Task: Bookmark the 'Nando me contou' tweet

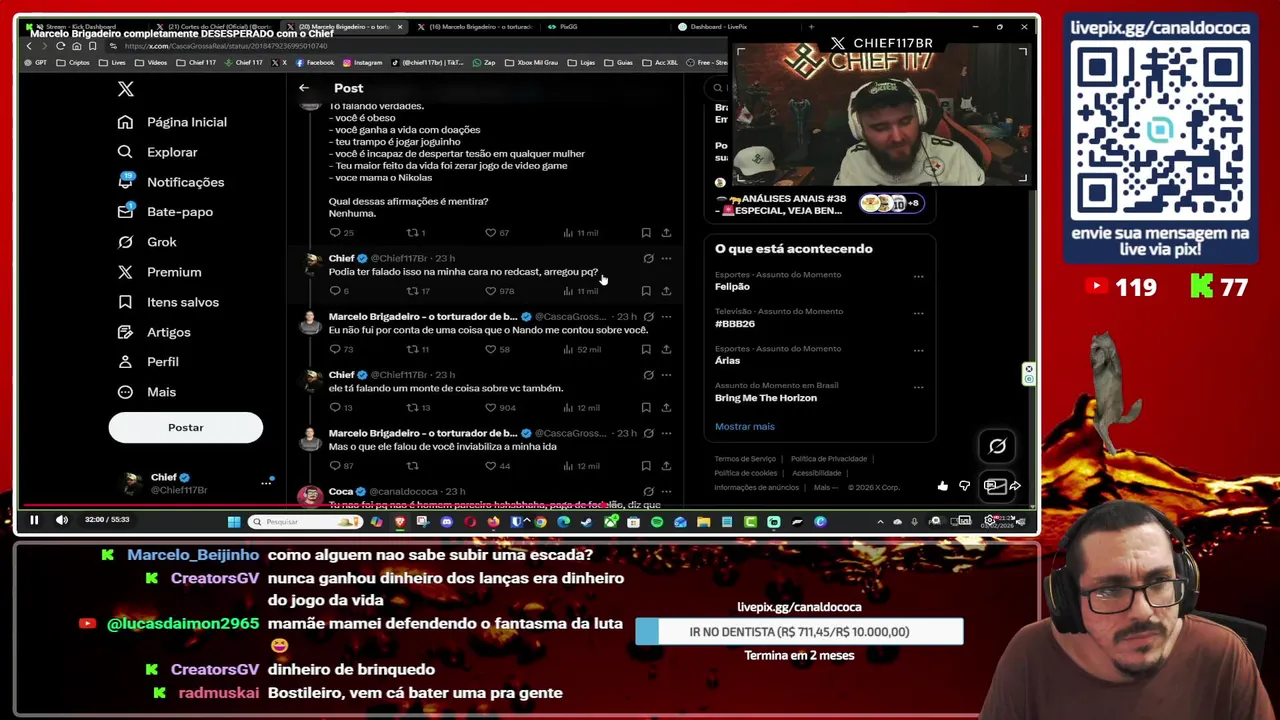Action: pos(646,349)
